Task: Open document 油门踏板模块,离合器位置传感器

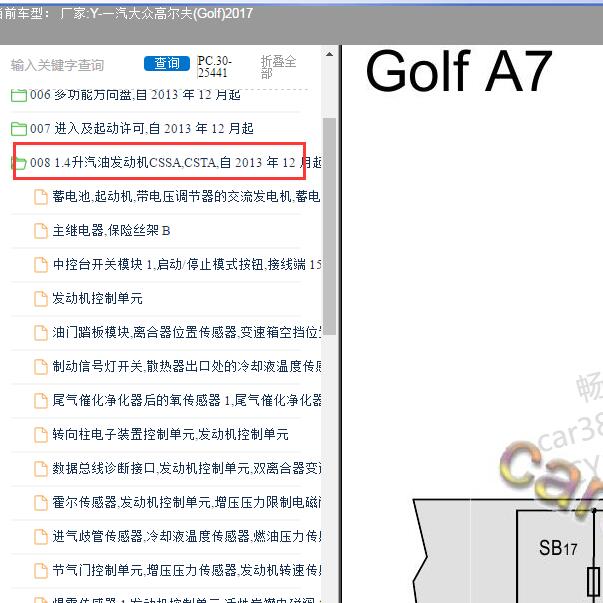Action: (x=187, y=332)
